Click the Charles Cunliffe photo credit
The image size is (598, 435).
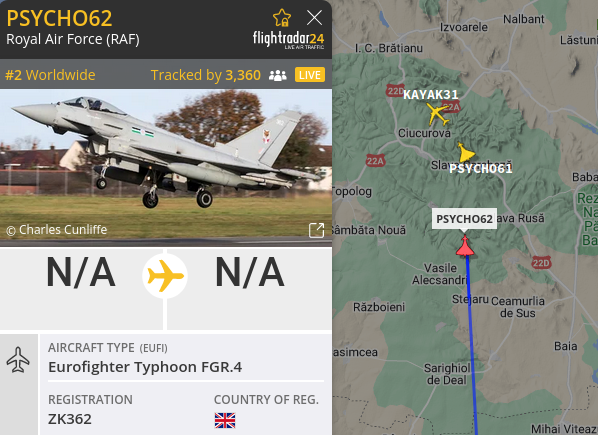click(56, 230)
